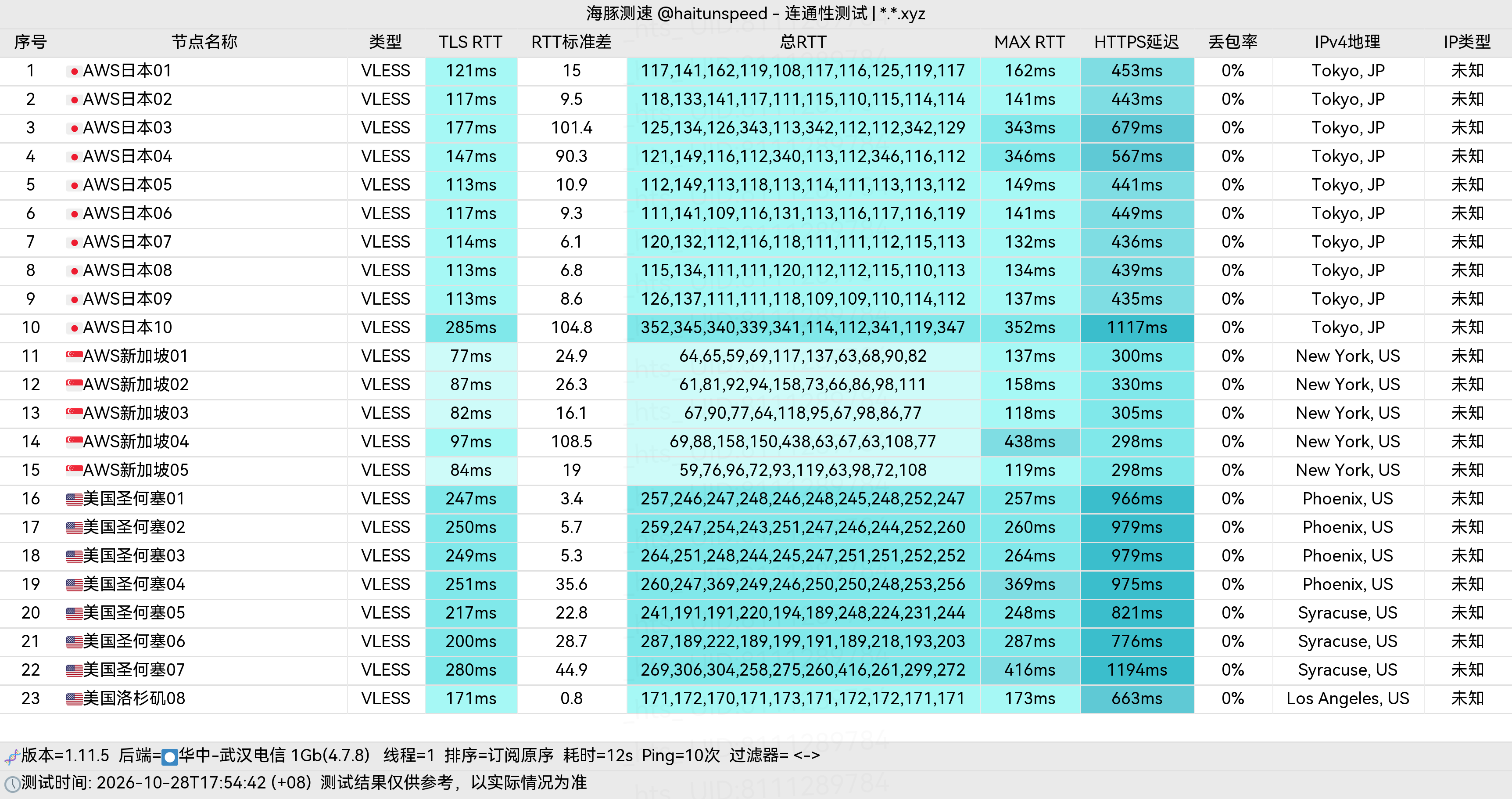Screen dimensions: 1512x799
Task: Click the 77ms TLS RTT cell
Action: point(471,356)
